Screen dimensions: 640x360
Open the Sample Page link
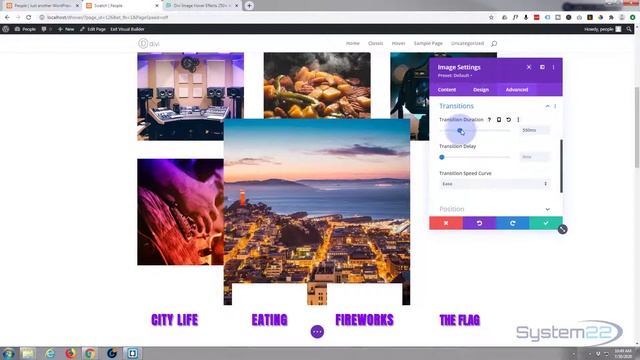tap(428, 43)
